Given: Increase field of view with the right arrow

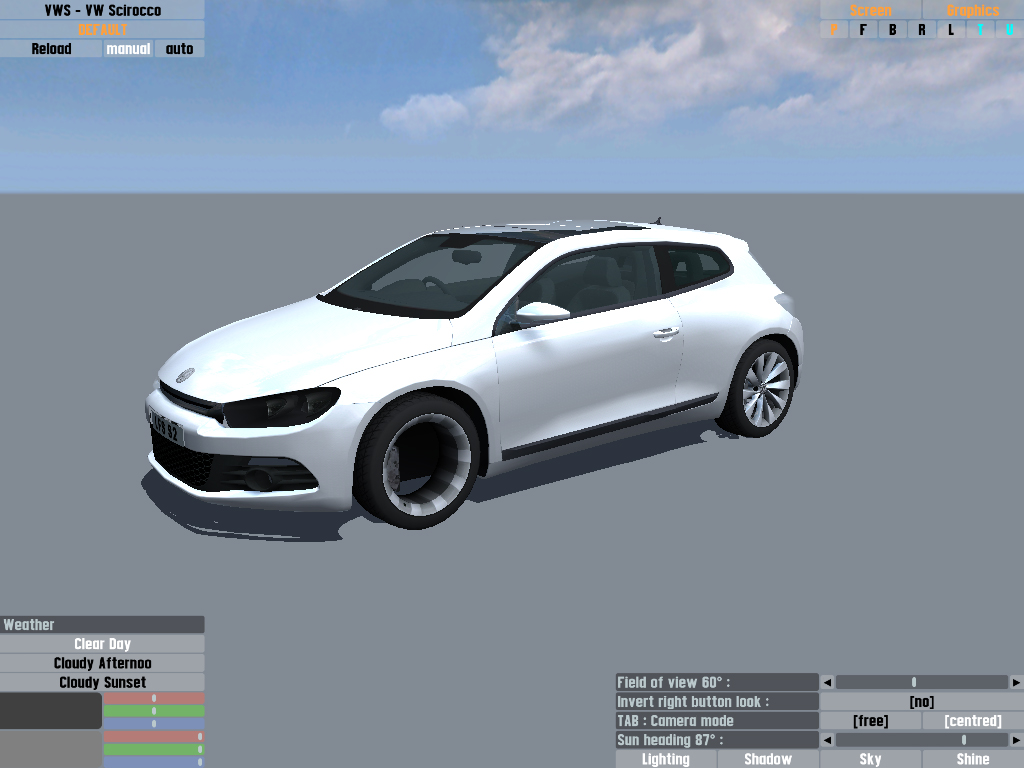Looking at the screenshot, I should click(1016, 682).
